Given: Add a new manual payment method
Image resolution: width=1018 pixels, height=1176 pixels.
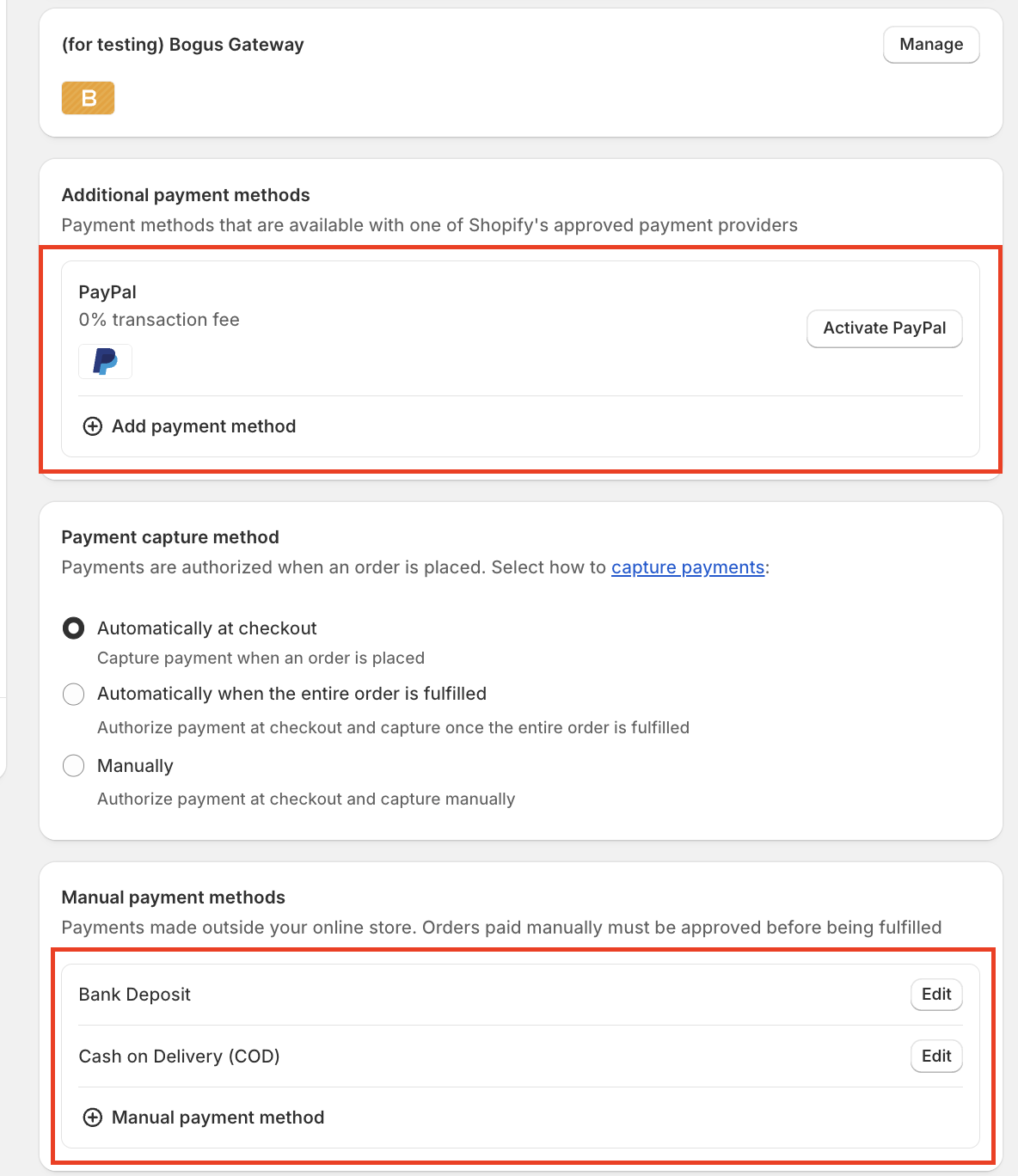Looking at the screenshot, I should 218,1118.
